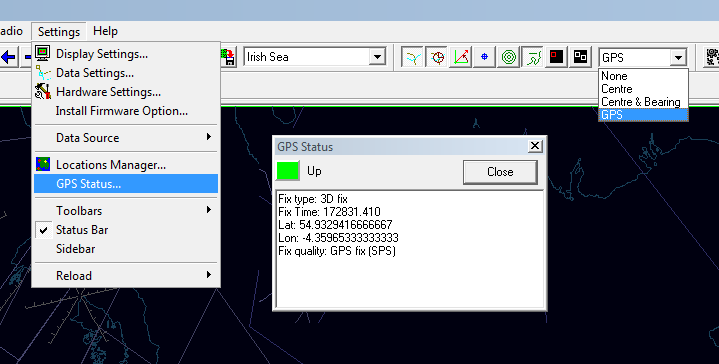Click the small blue crosshair dot icon

tap(485, 57)
